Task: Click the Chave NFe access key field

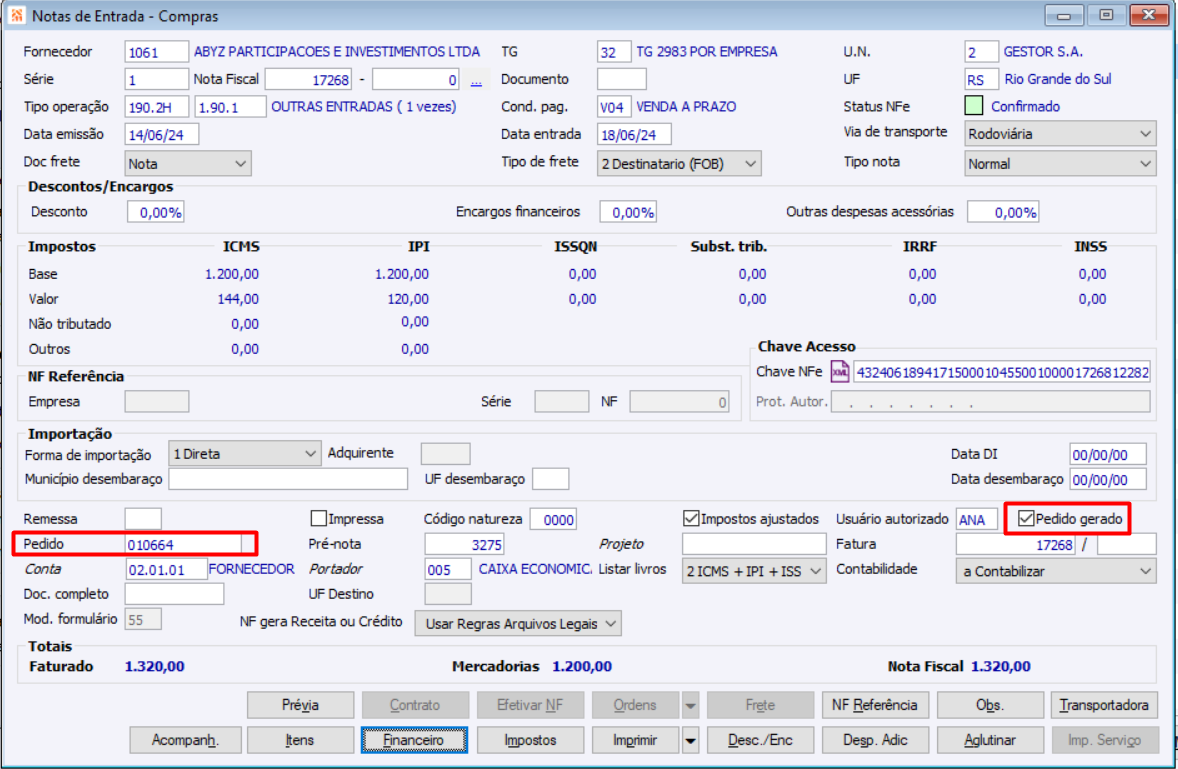Action: point(1001,372)
